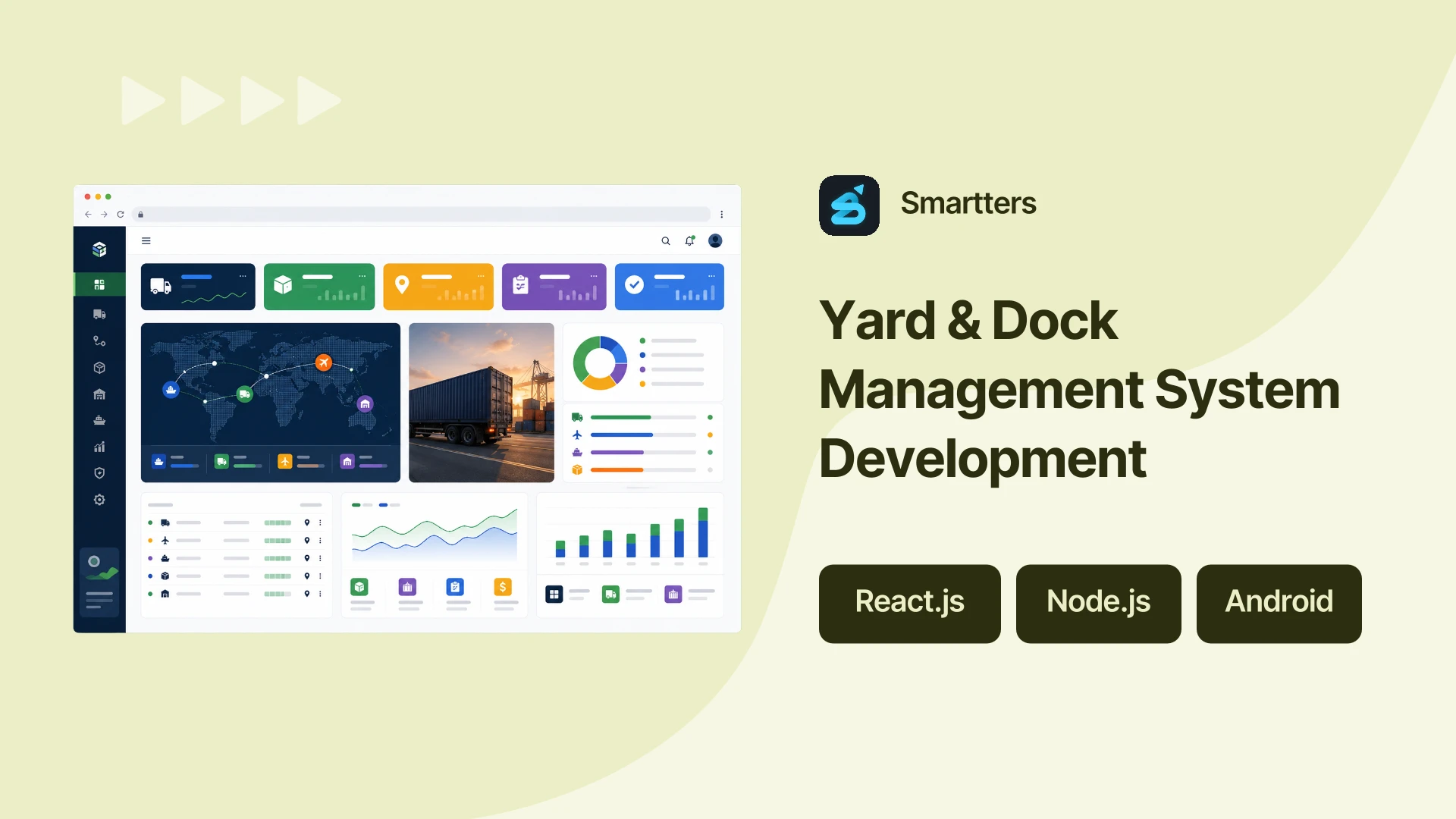Screen dimensions: 1456x819
Task: Open the notification bell
Action: (x=689, y=241)
